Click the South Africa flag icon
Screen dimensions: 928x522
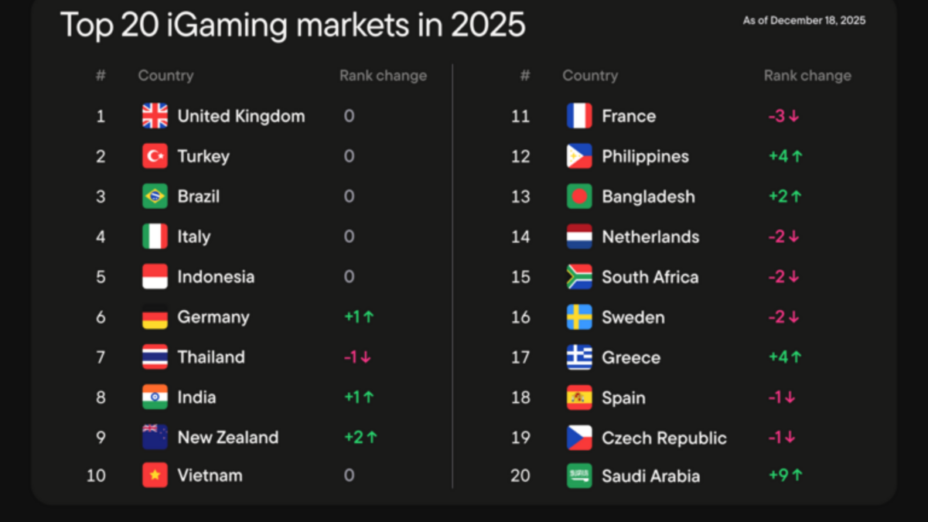579,277
